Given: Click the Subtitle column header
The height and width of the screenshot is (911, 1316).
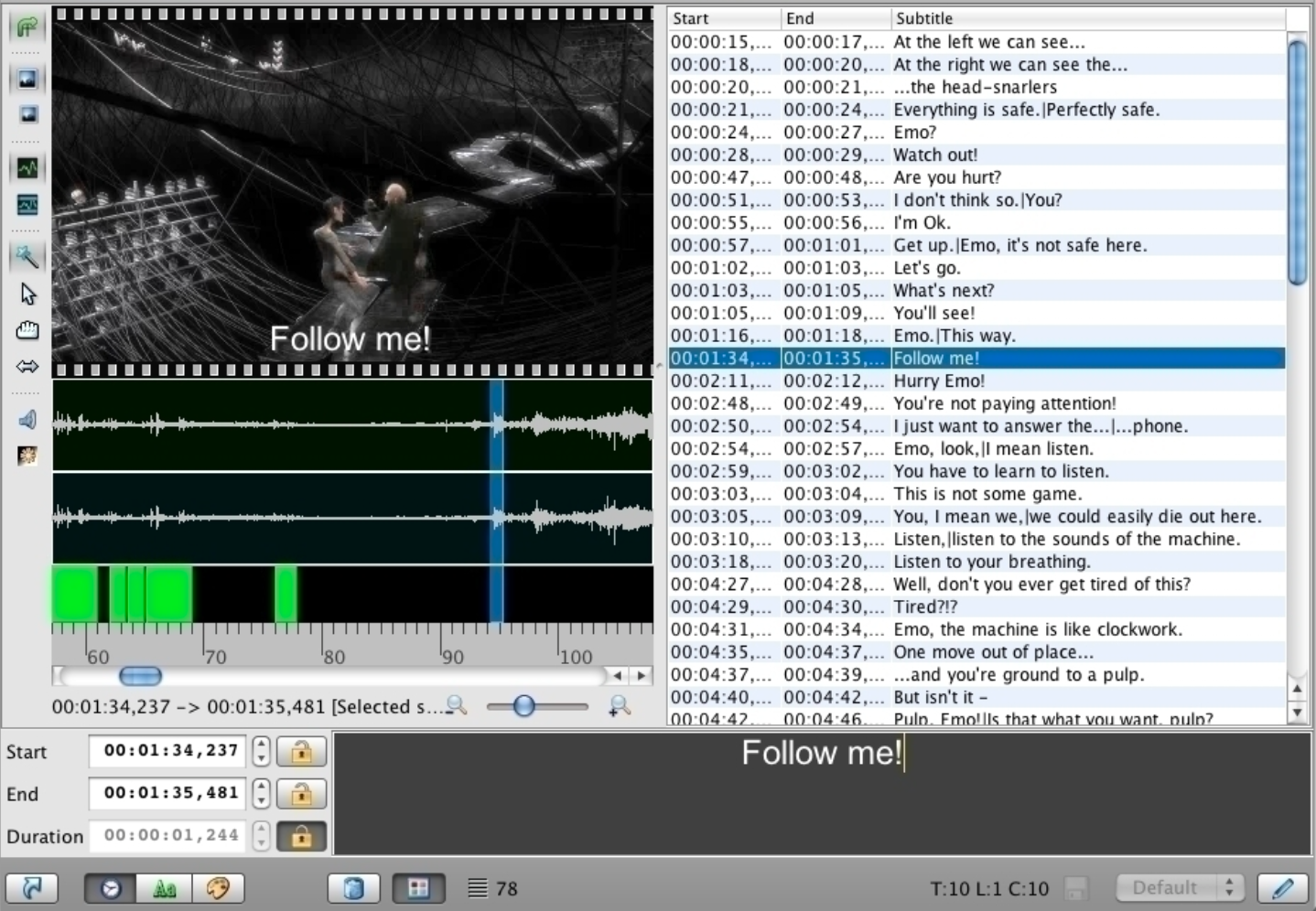Looking at the screenshot, I should [924, 18].
